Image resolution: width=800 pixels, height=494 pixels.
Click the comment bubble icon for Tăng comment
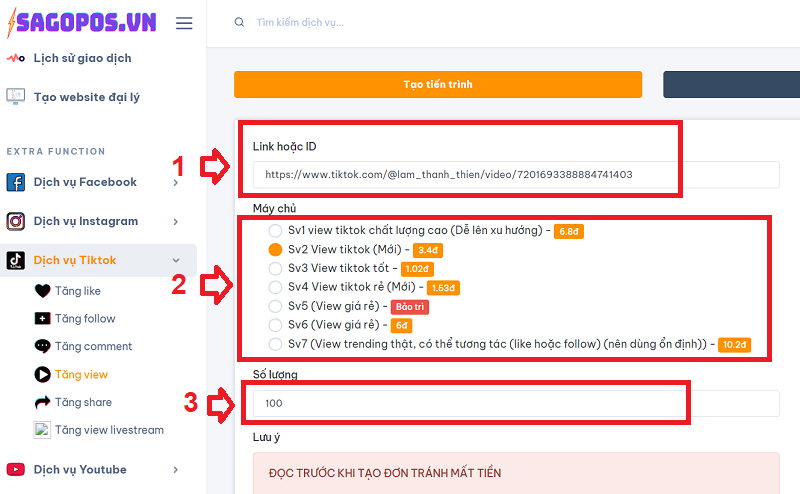pyautogui.click(x=42, y=347)
